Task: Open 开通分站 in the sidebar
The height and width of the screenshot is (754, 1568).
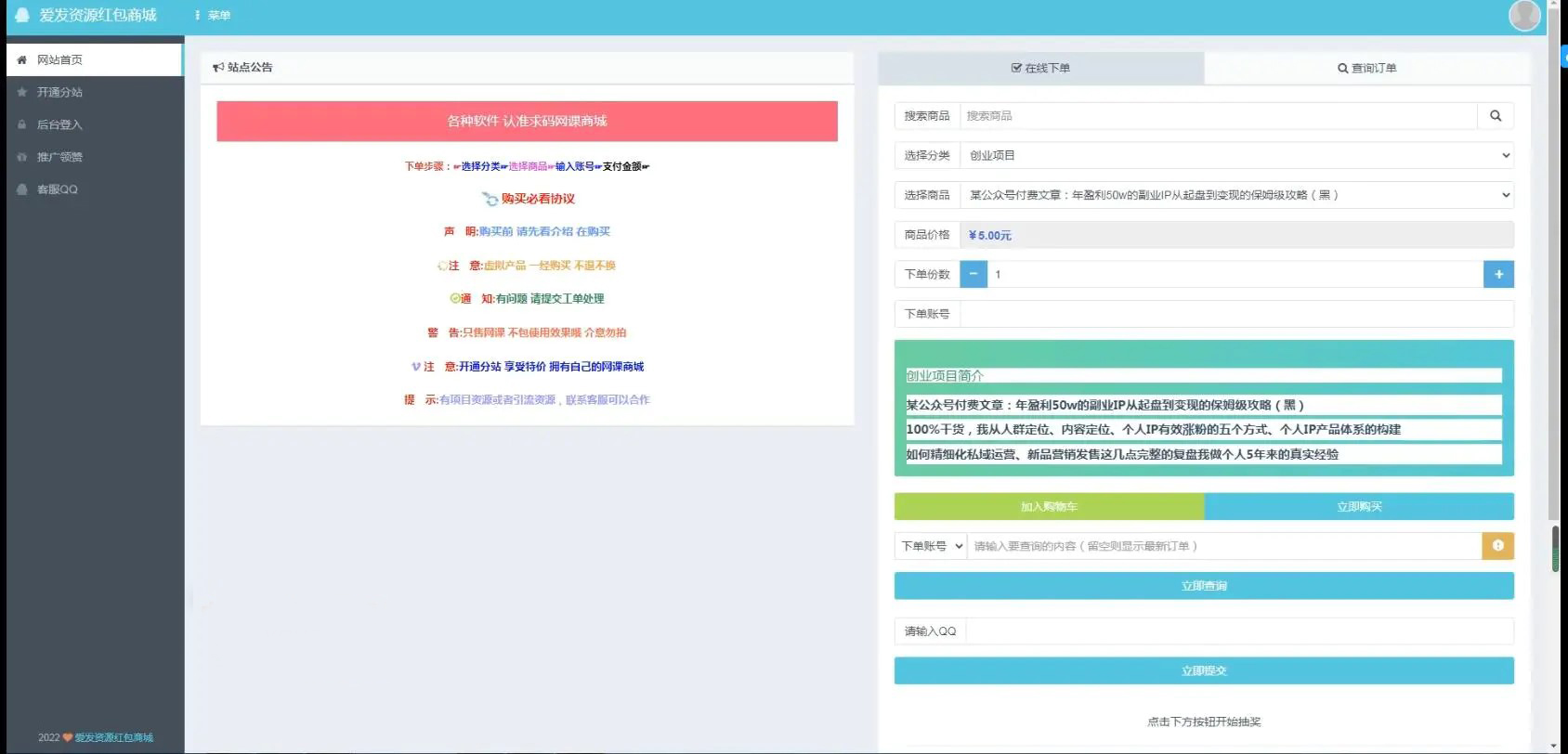Action: 59,92
